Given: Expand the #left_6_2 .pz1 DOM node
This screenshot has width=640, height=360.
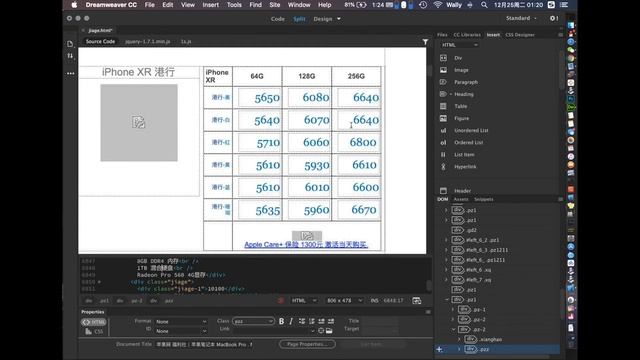Looking at the screenshot, I should point(446,240).
